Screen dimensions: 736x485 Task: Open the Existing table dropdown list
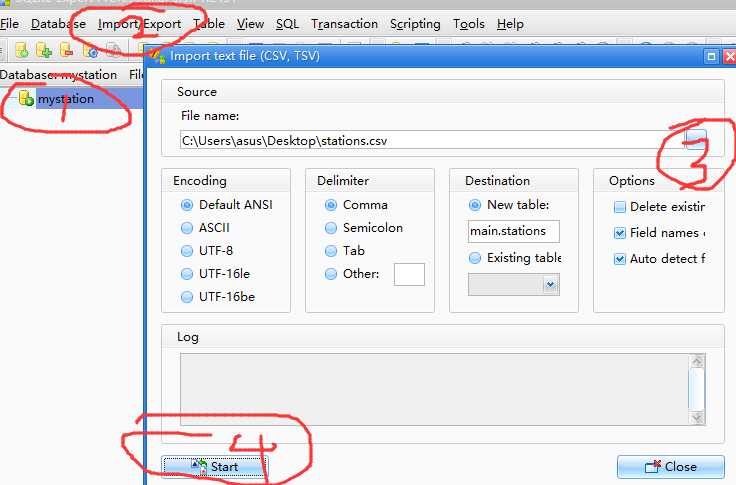click(x=551, y=285)
